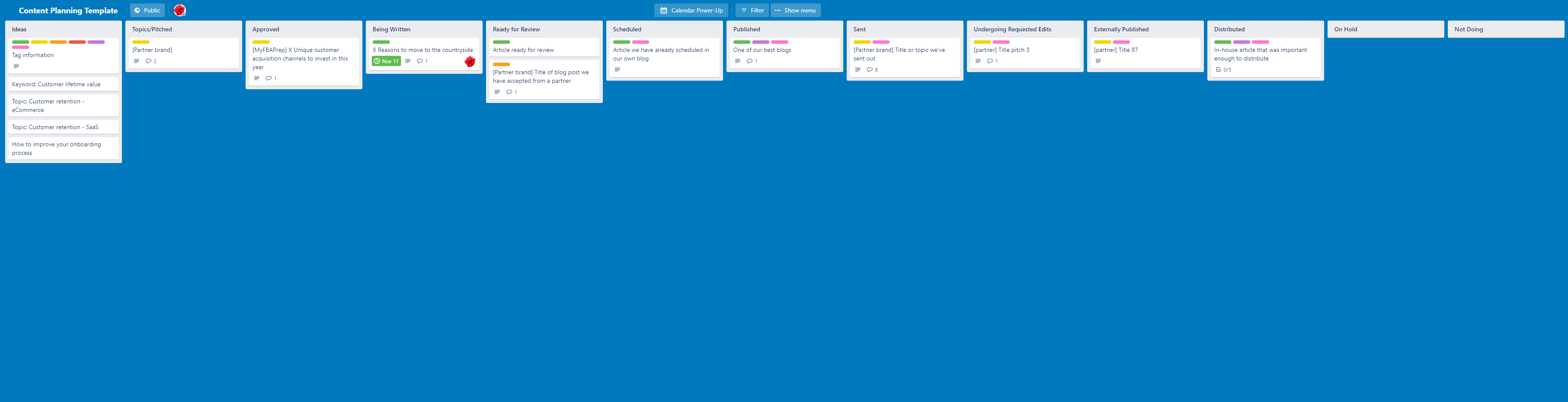Click the Not Doing list header
Image resolution: width=1568 pixels, height=402 pixels.
coord(1506,29)
